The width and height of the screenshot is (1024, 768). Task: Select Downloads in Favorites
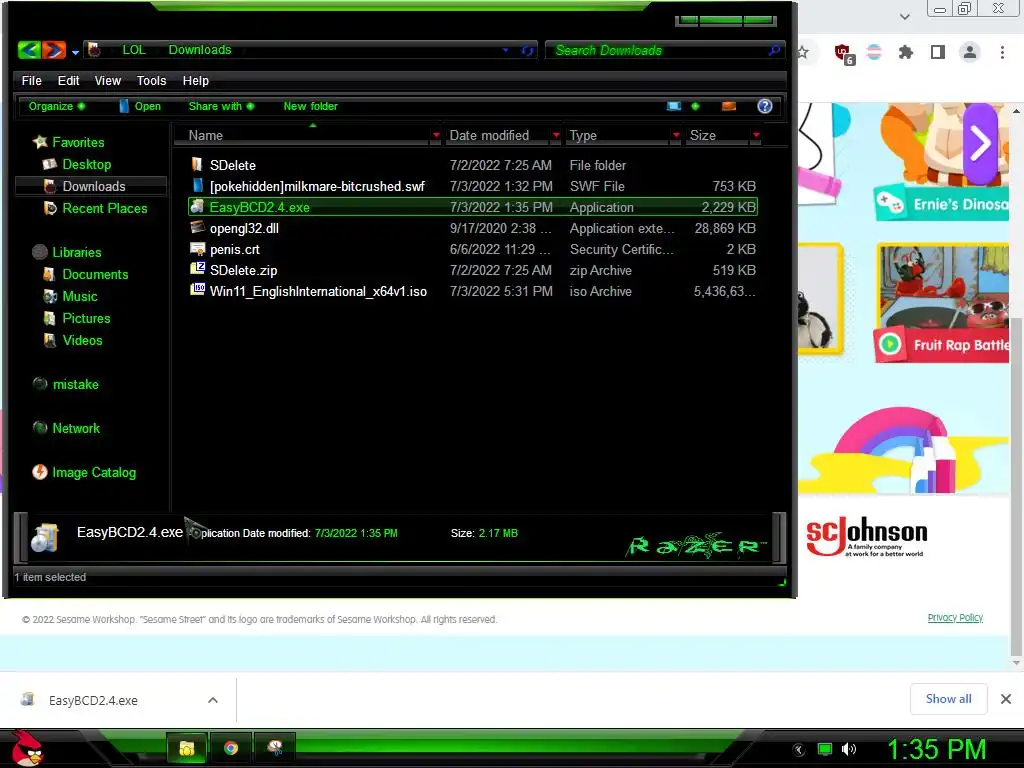(93, 186)
